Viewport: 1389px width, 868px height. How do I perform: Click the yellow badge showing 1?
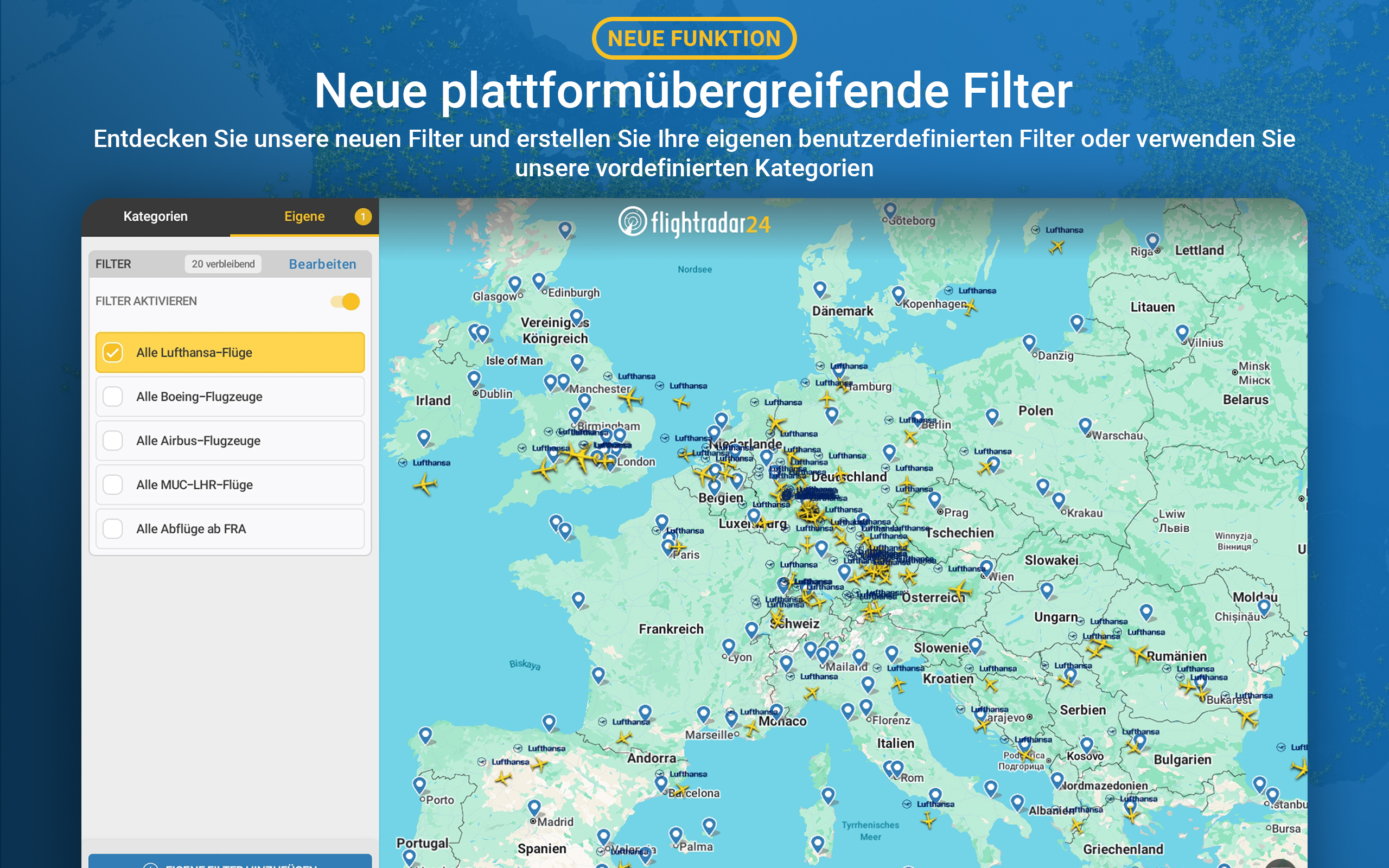[x=363, y=217]
